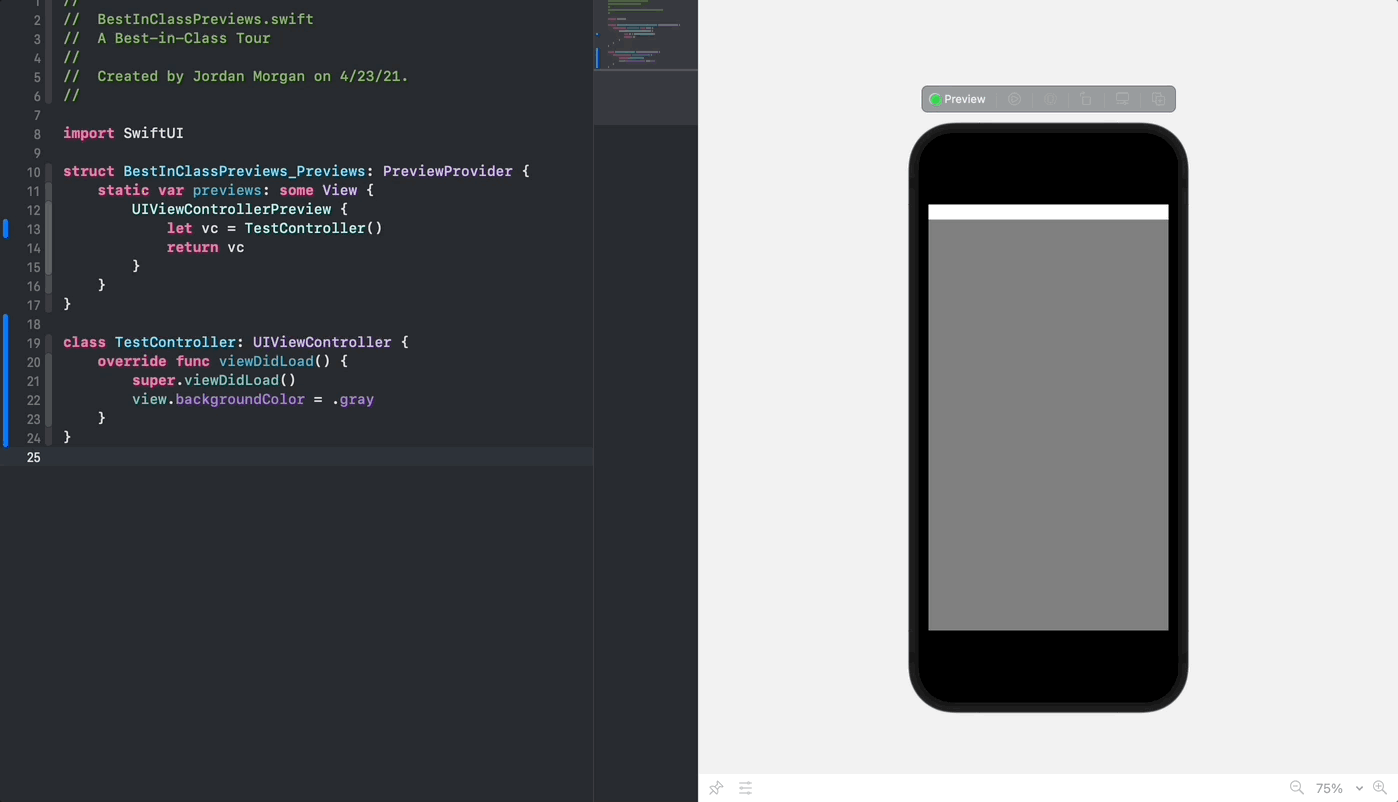
Task: Click the Preview on Device icon
Action: coord(1122,99)
